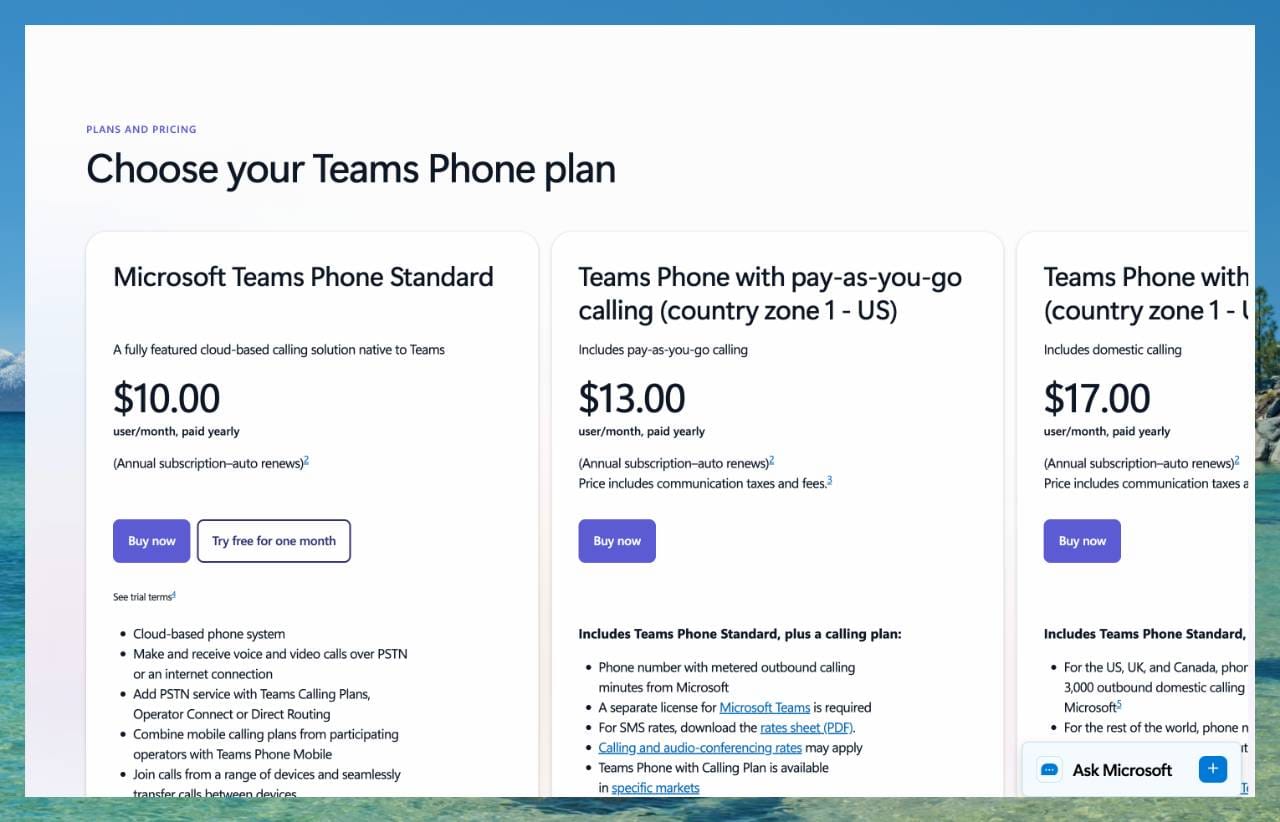Open footnote 4 next to See trial terms

coord(174,595)
